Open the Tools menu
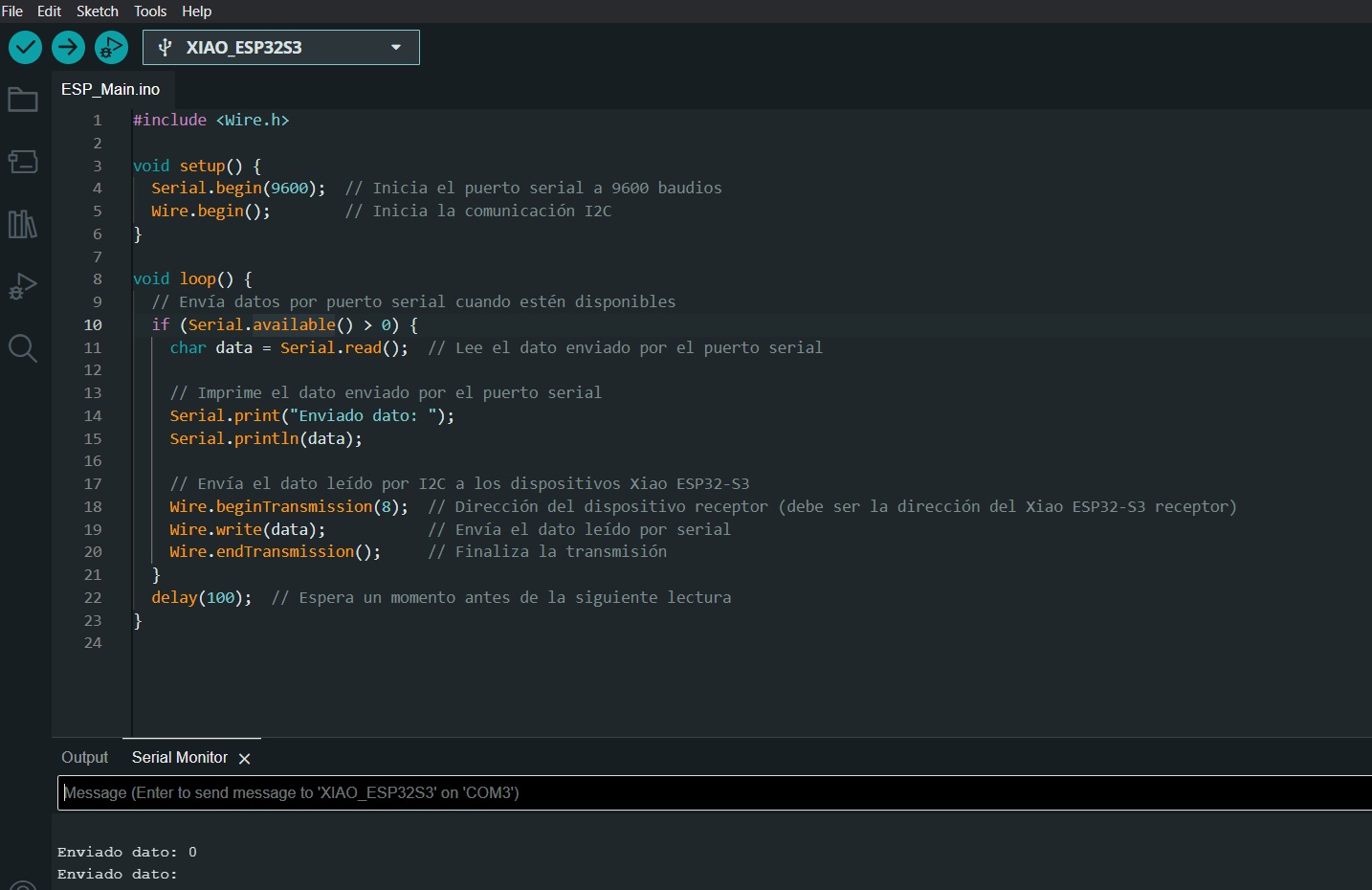 (x=150, y=11)
